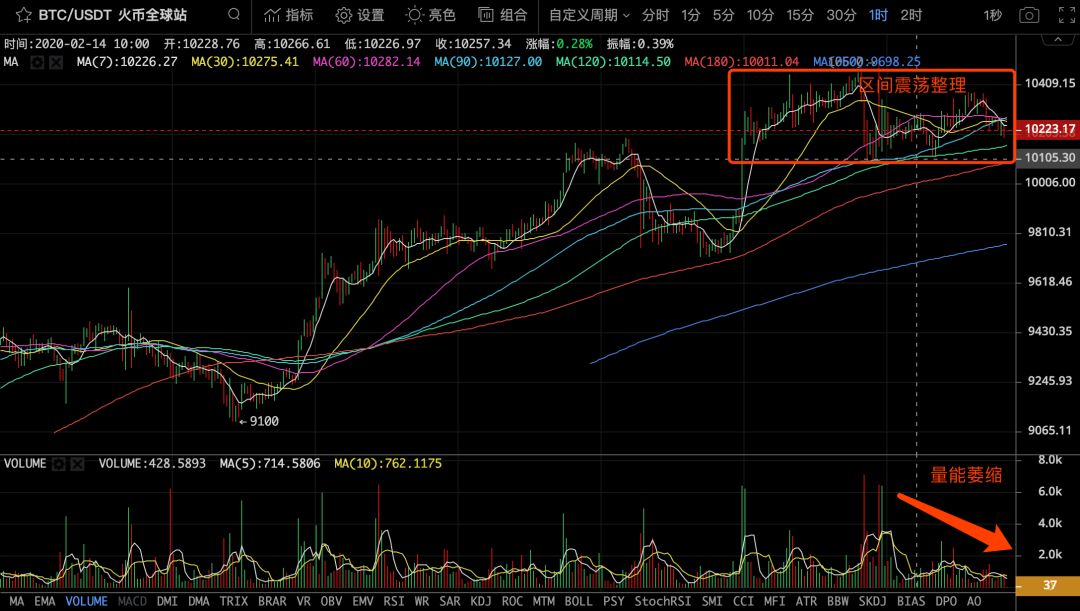
Task: Switch bottom indicator to EMA
Action: pyautogui.click(x=45, y=601)
